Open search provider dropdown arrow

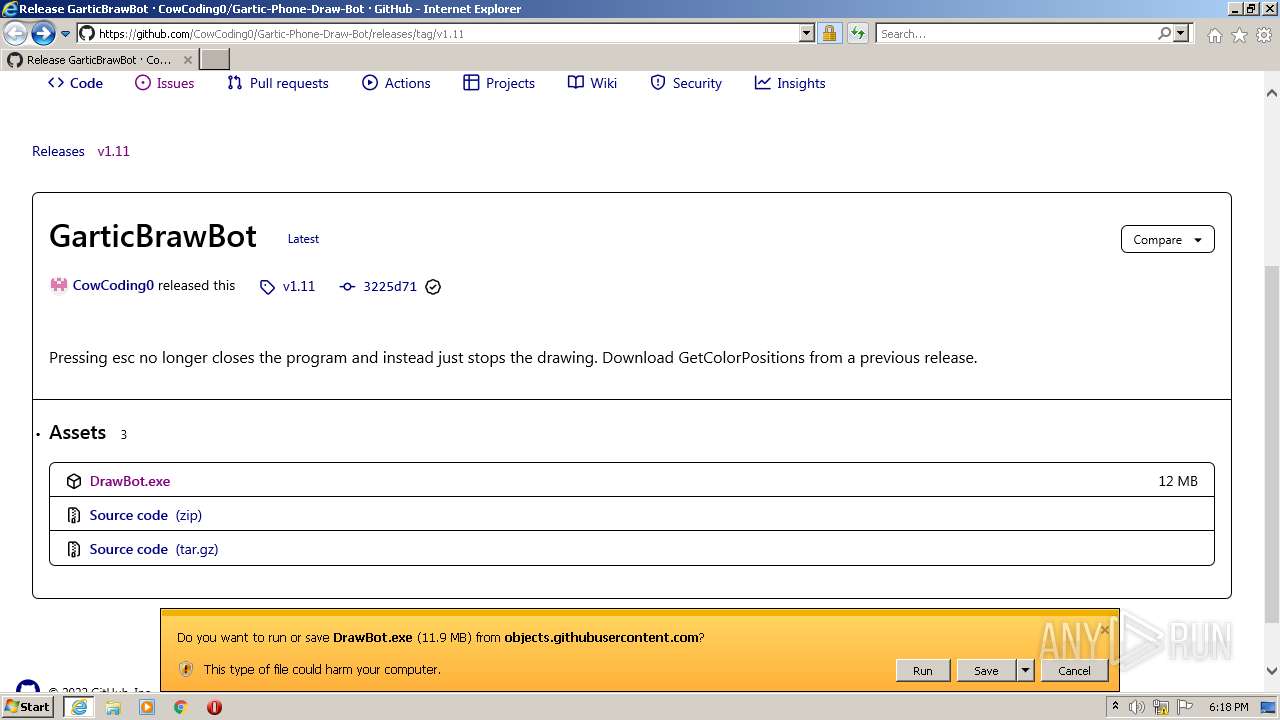[1181, 34]
